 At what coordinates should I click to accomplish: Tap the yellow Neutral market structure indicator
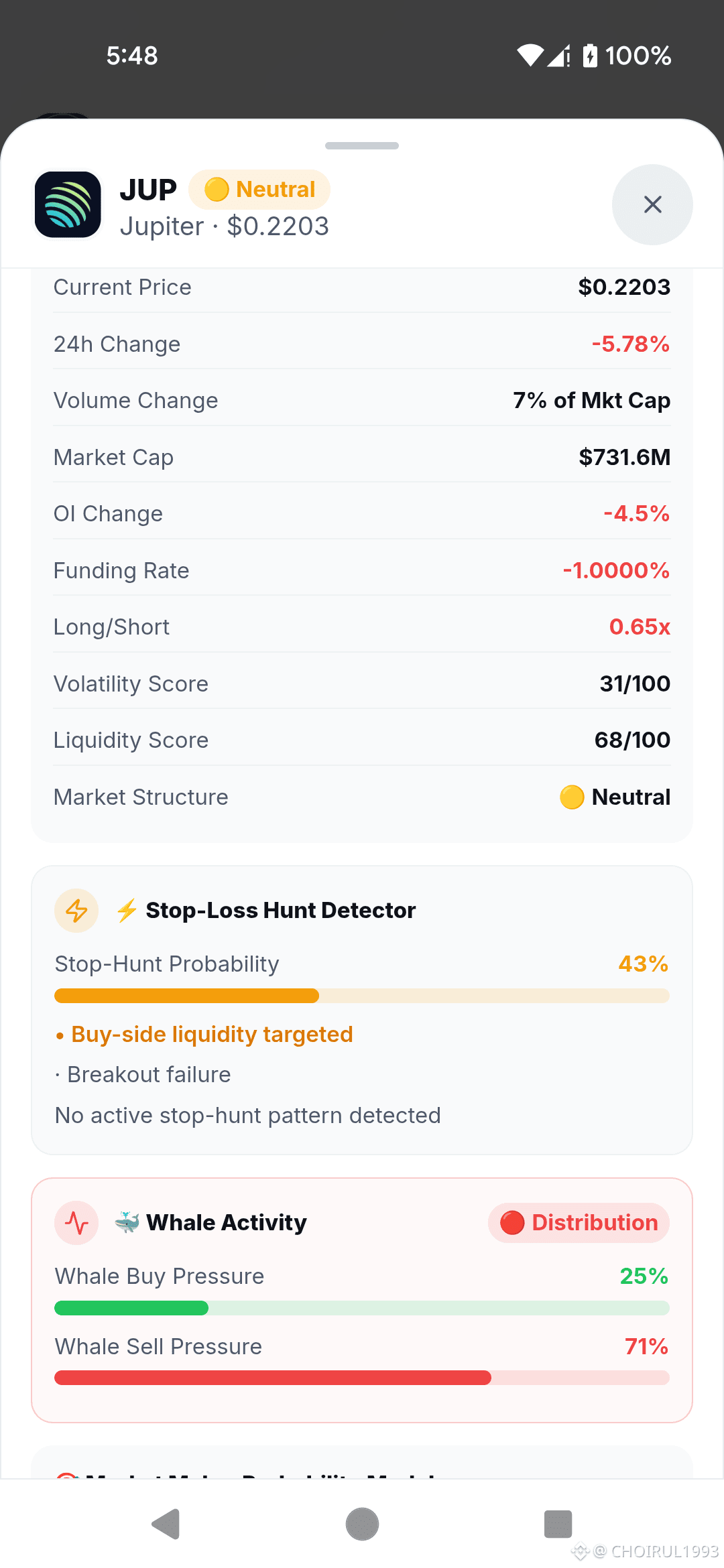click(615, 797)
